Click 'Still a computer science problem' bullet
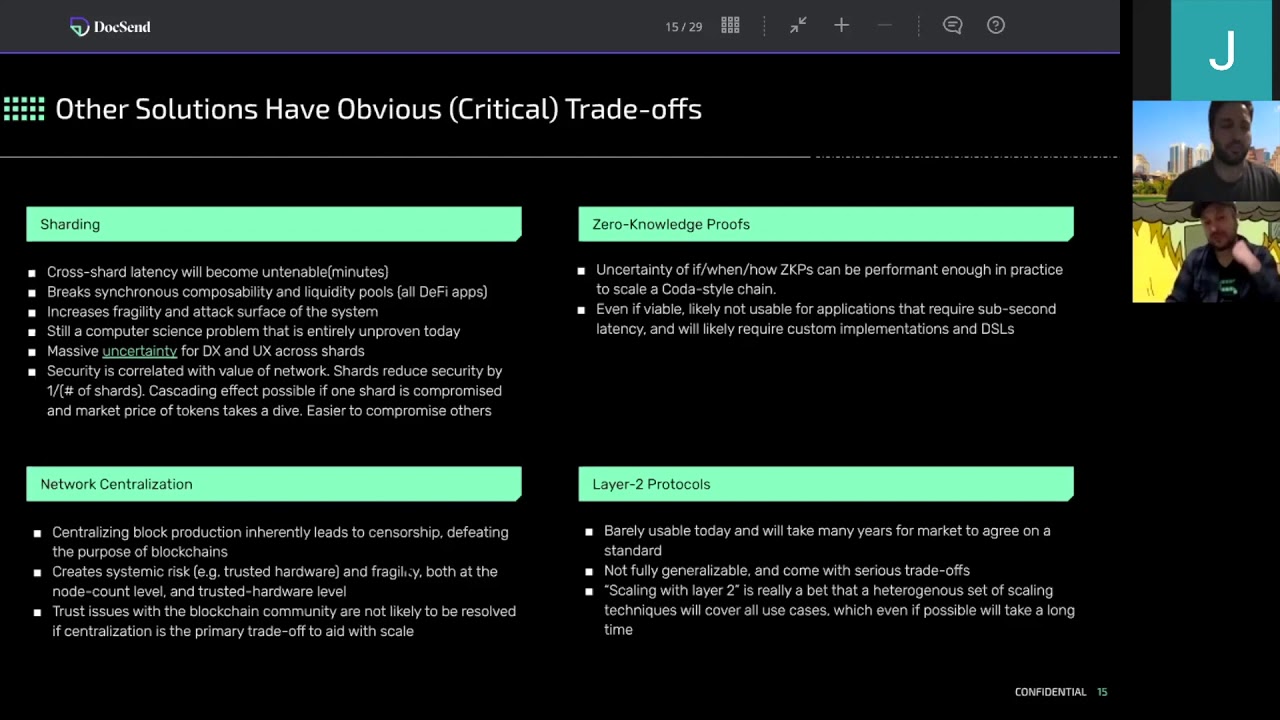1280x720 pixels. pos(253,331)
